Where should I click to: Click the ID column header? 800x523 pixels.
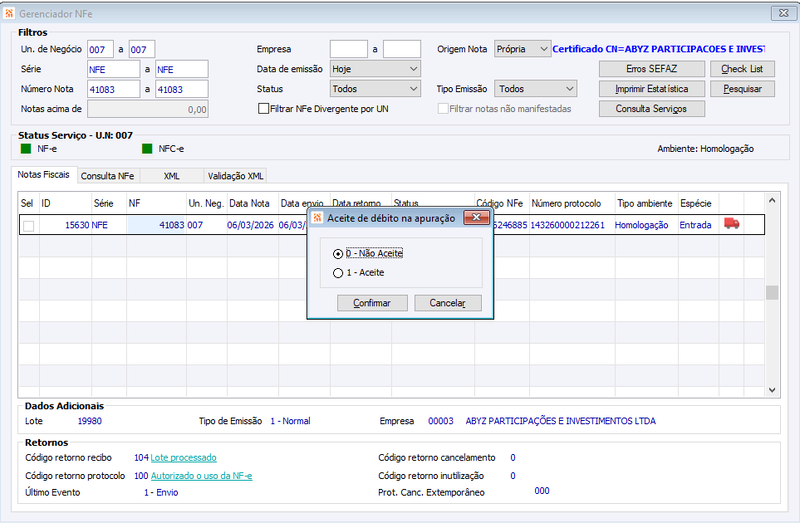pos(65,203)
